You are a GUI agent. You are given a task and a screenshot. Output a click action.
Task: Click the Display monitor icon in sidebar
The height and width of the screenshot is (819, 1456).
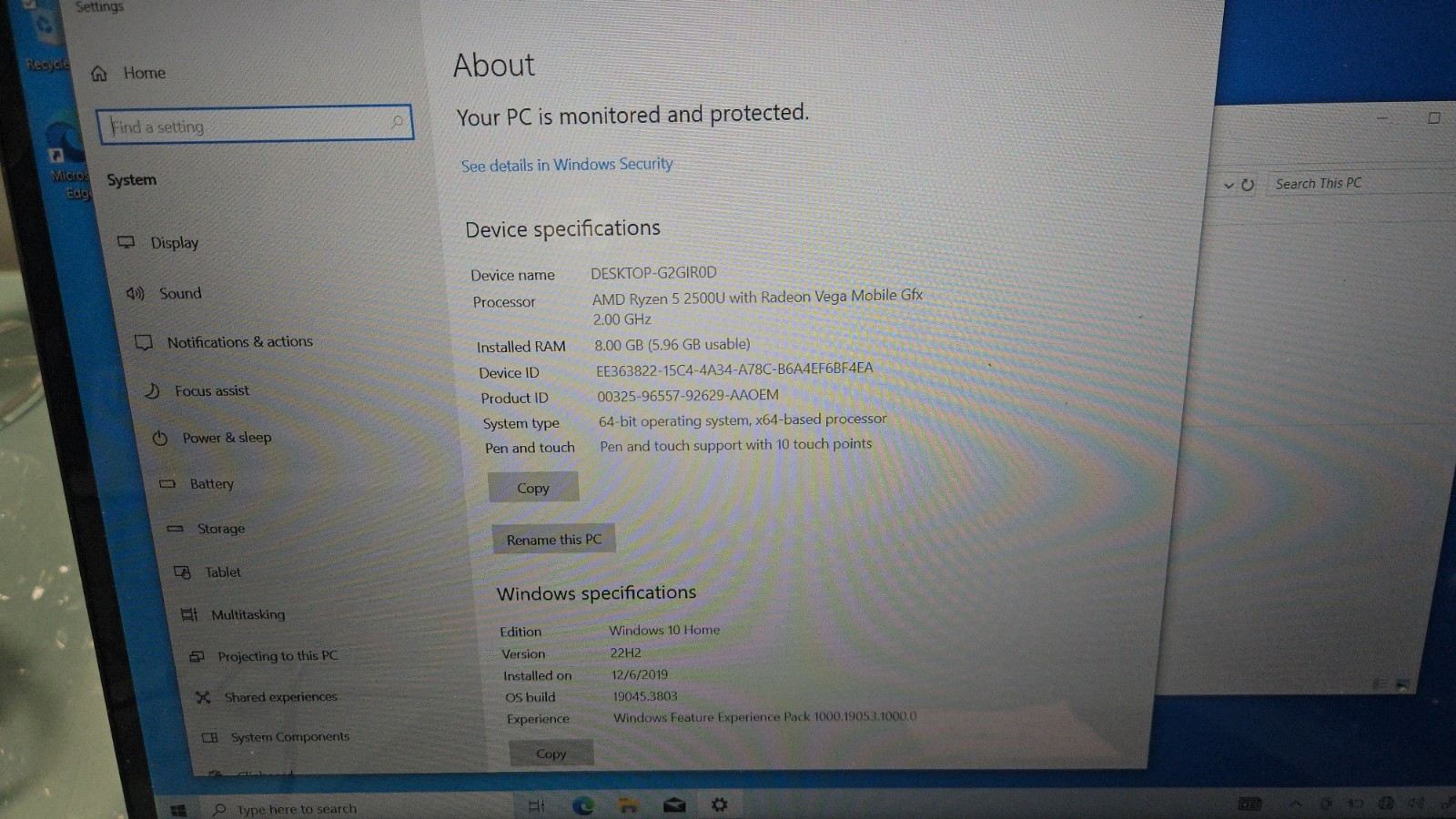126,242
